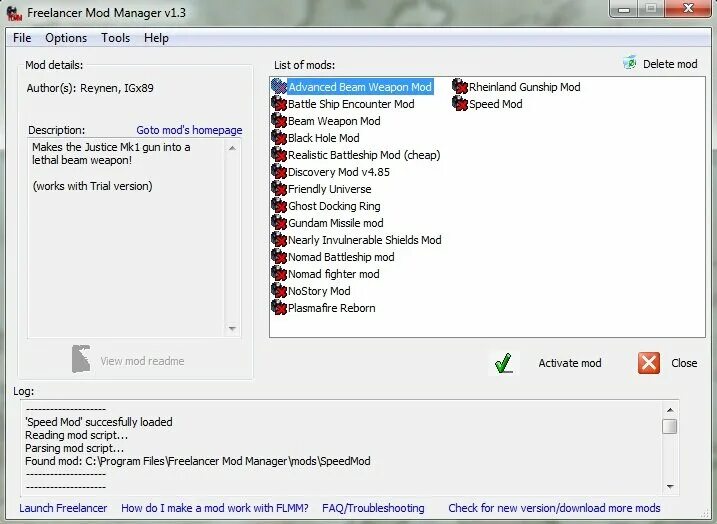Click the green checkmark Activate icon
717x524 pixels.
(x=503, y=363)
